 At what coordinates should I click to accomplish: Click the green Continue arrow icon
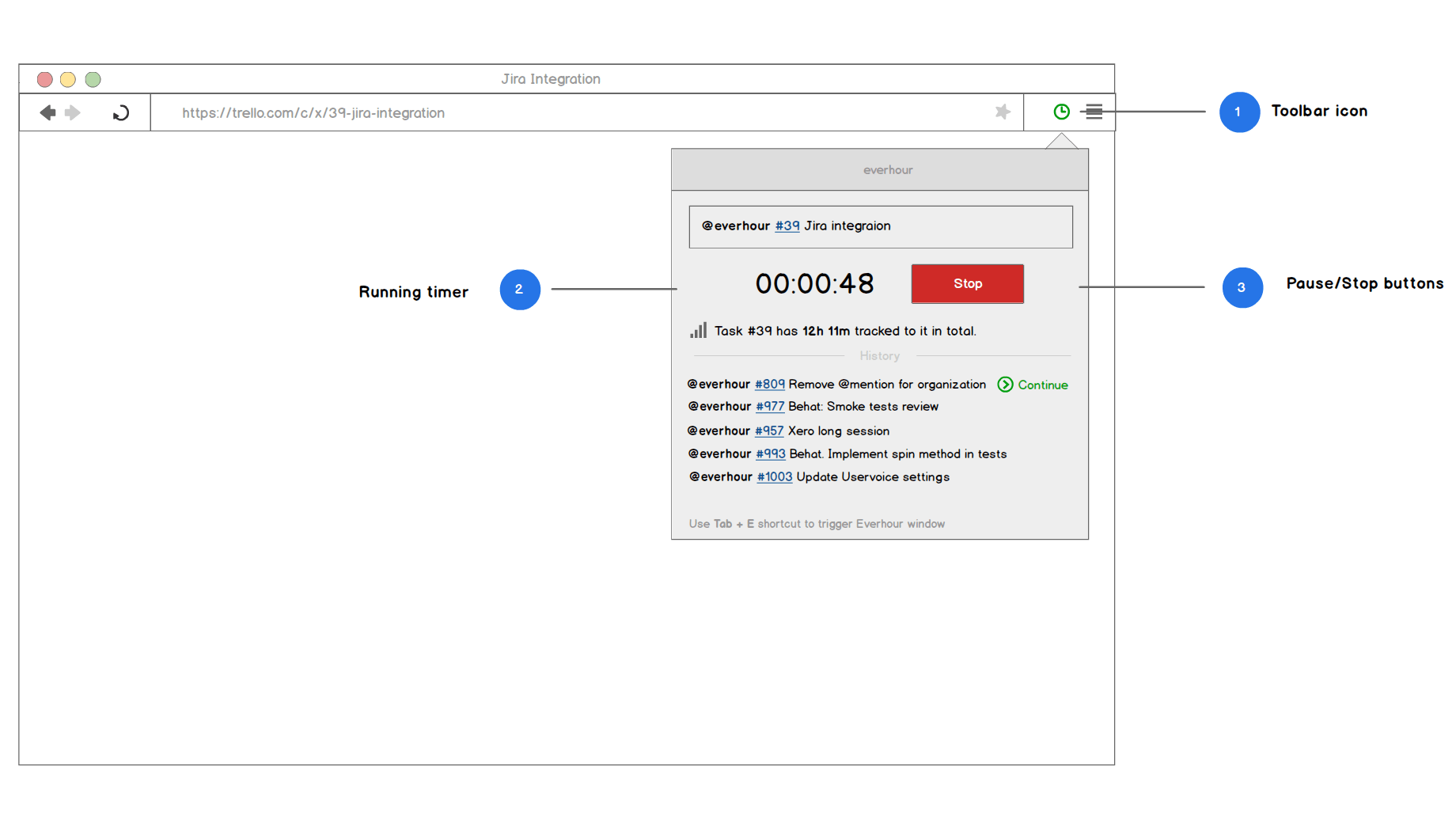tap(1005, 385)
